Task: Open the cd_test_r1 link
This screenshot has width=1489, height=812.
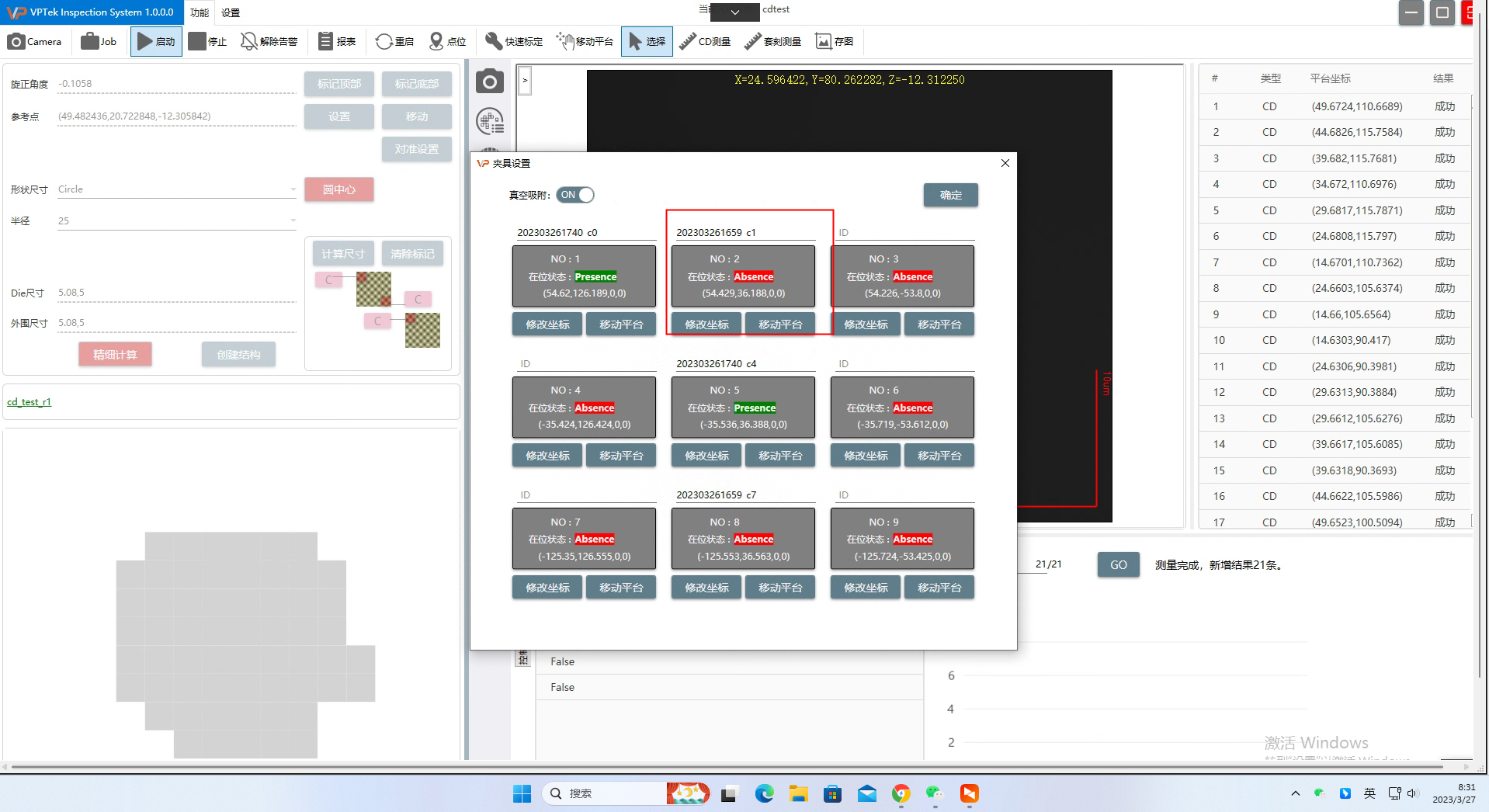Action: tap(29, 402)
